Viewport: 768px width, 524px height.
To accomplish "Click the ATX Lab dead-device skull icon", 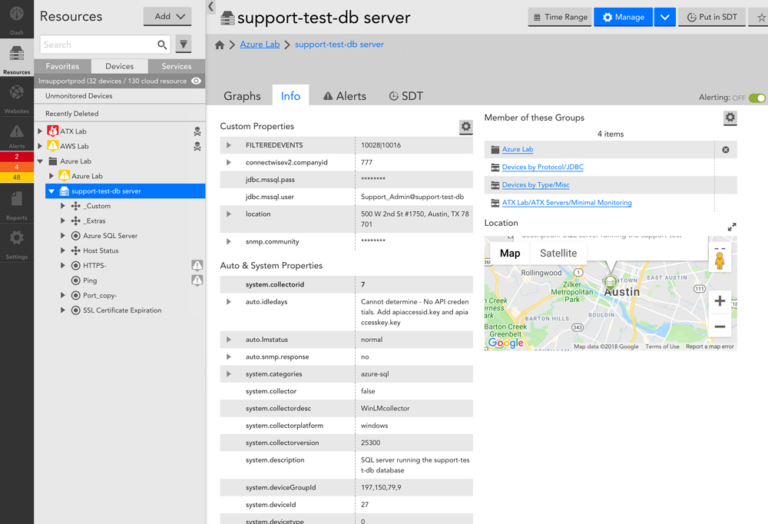I will (197, 131).
